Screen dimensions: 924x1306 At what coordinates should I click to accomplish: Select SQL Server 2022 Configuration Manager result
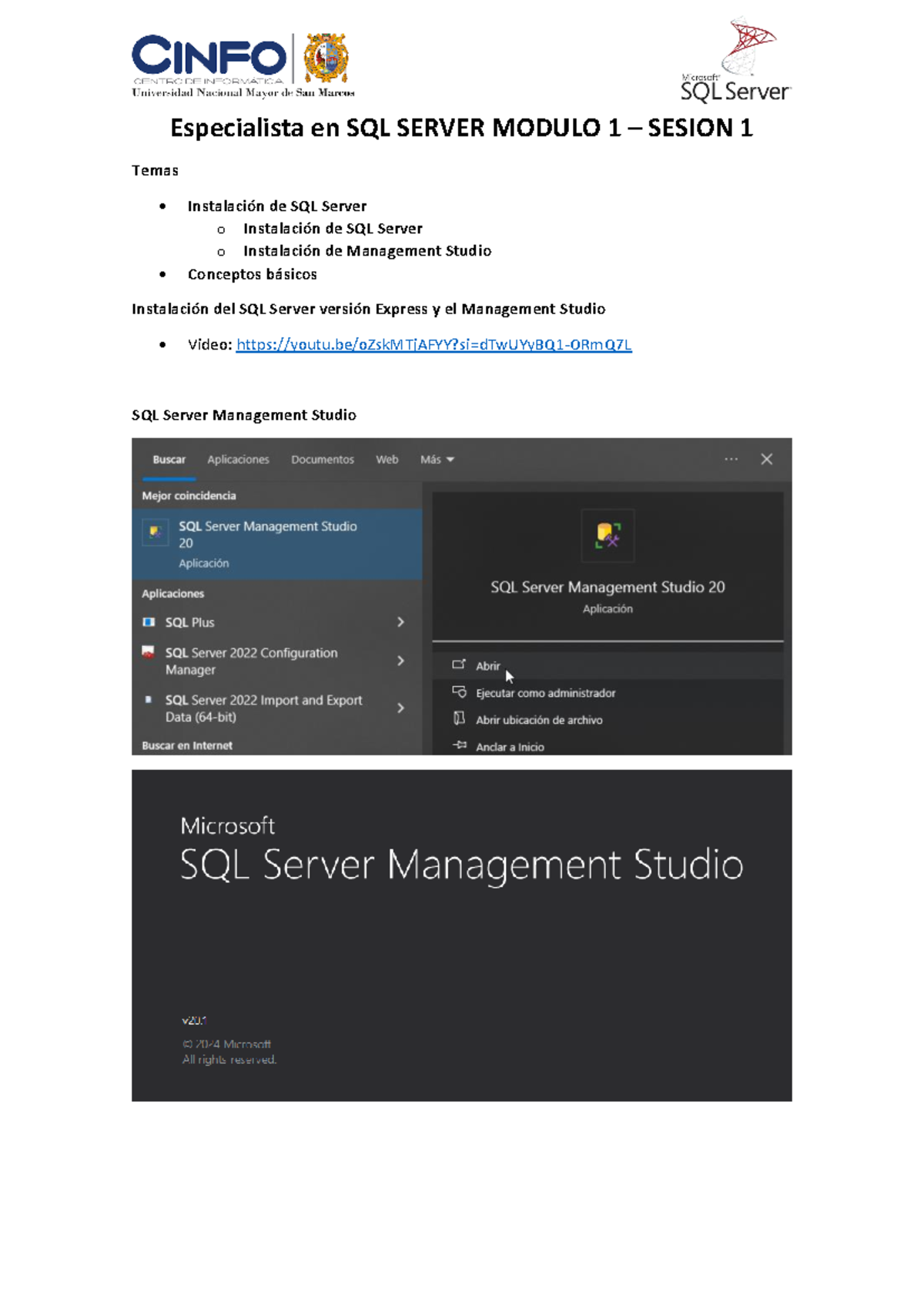point(277,661)
